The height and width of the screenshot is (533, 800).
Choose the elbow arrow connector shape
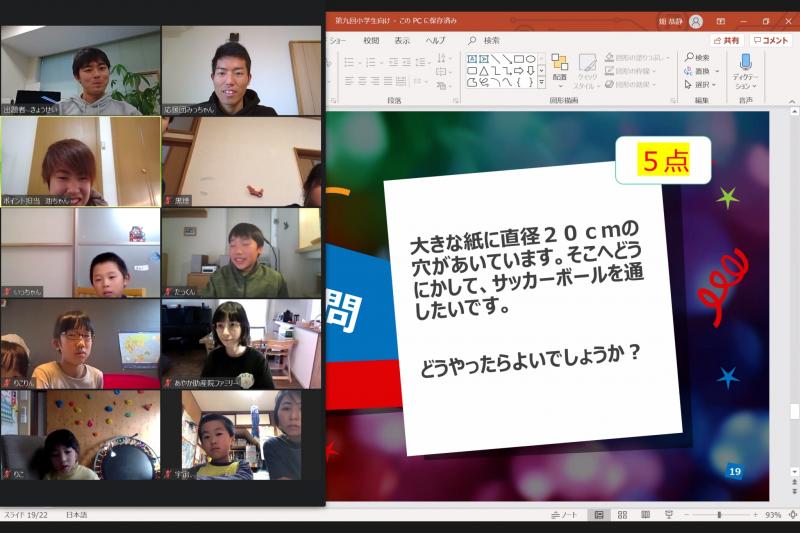click(x=507, y=70)
